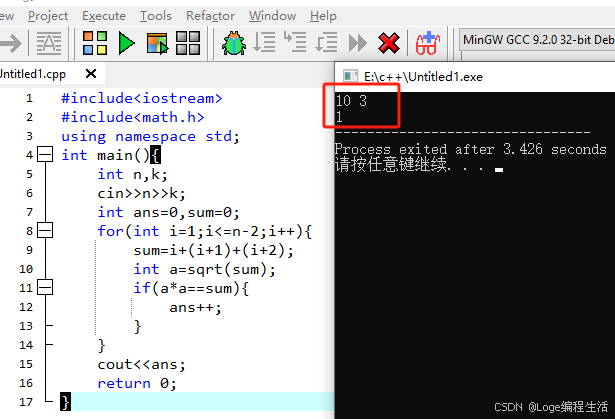Open the Refactor menu
Screen dimensions: 615x419
tap(210, 16)
